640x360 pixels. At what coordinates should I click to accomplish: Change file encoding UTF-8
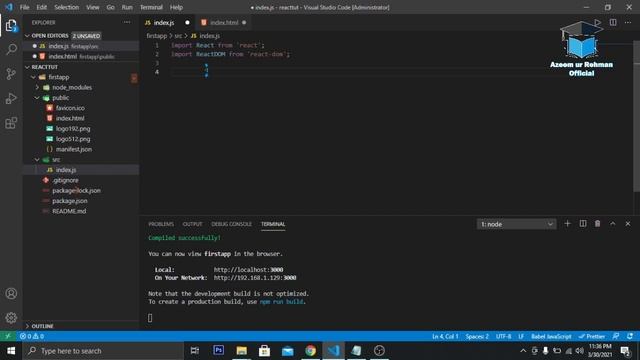[x=503, y=336]
